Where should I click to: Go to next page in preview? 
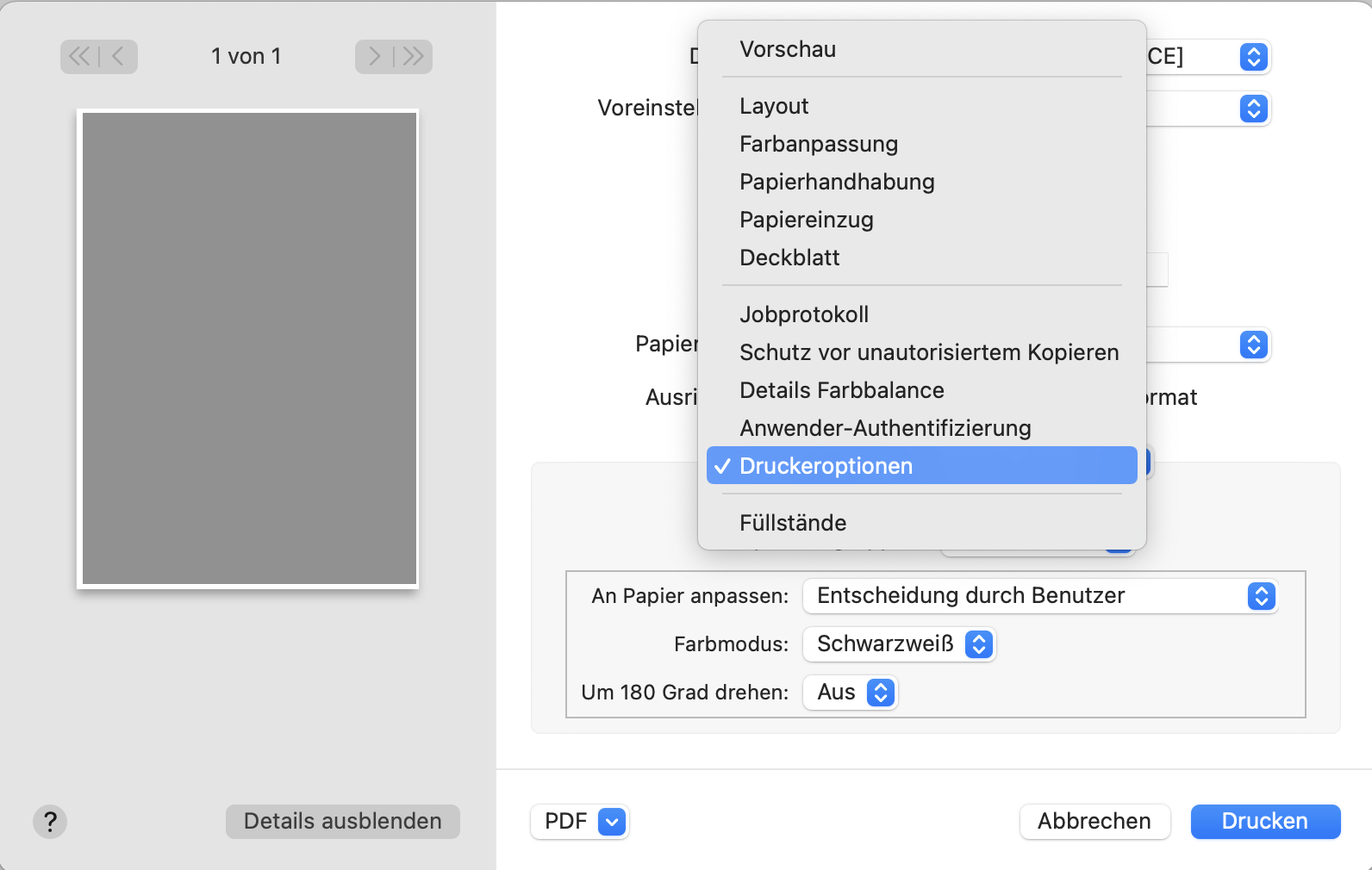click(x=375, y=57)
